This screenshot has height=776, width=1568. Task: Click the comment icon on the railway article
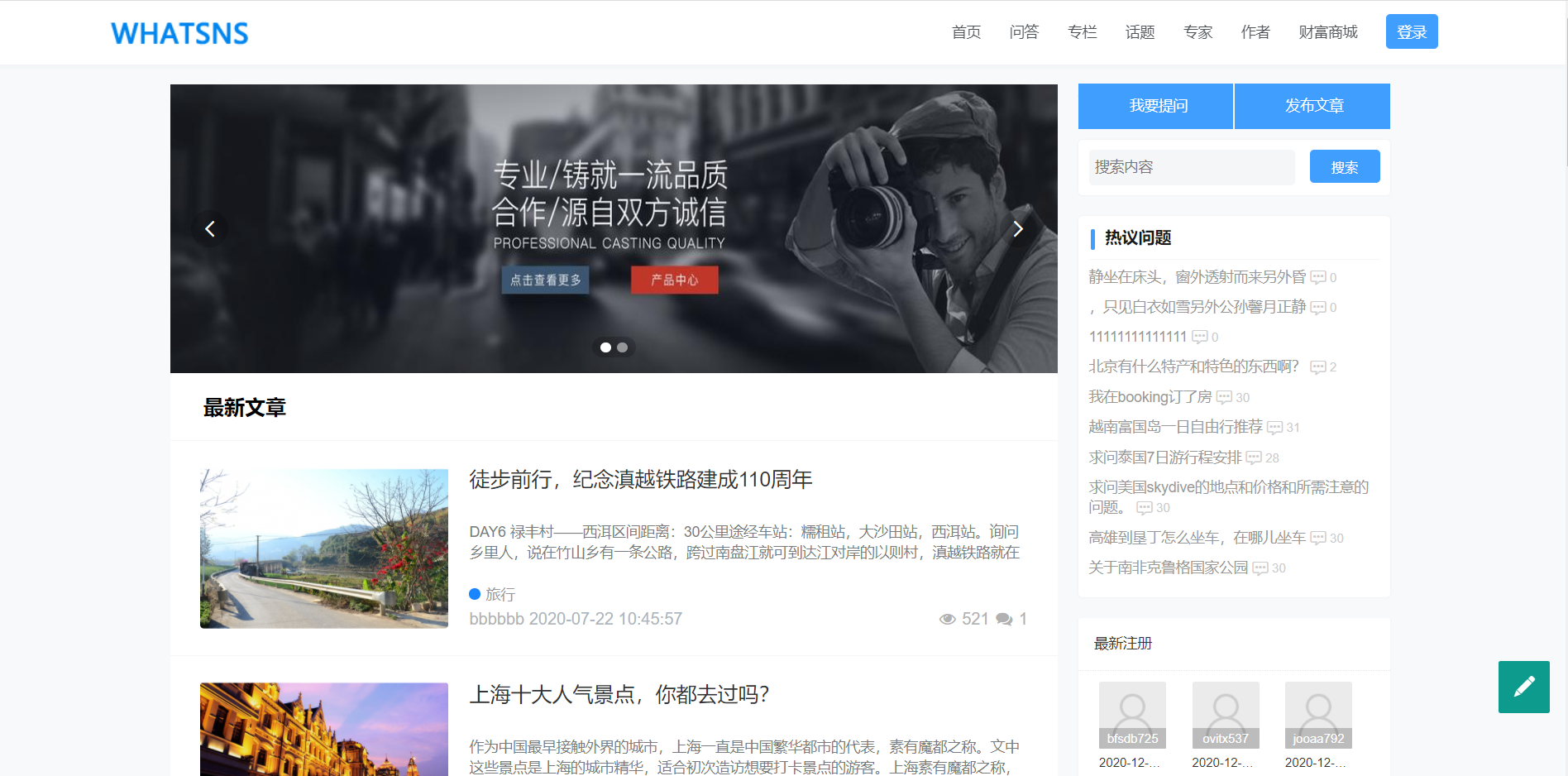1004,620
